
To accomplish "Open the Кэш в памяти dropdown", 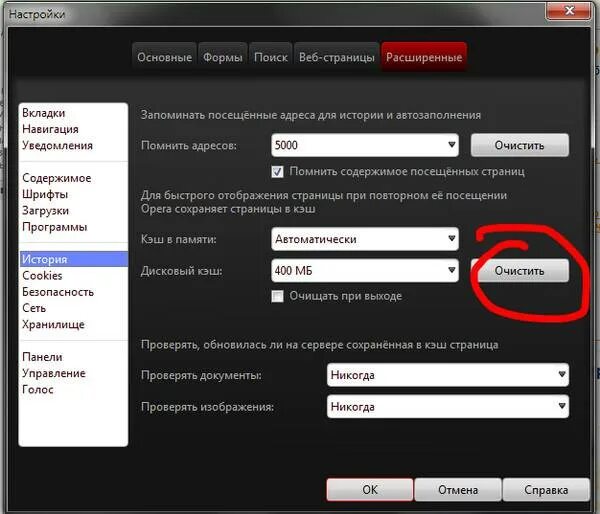I will [x=365, y=239].
